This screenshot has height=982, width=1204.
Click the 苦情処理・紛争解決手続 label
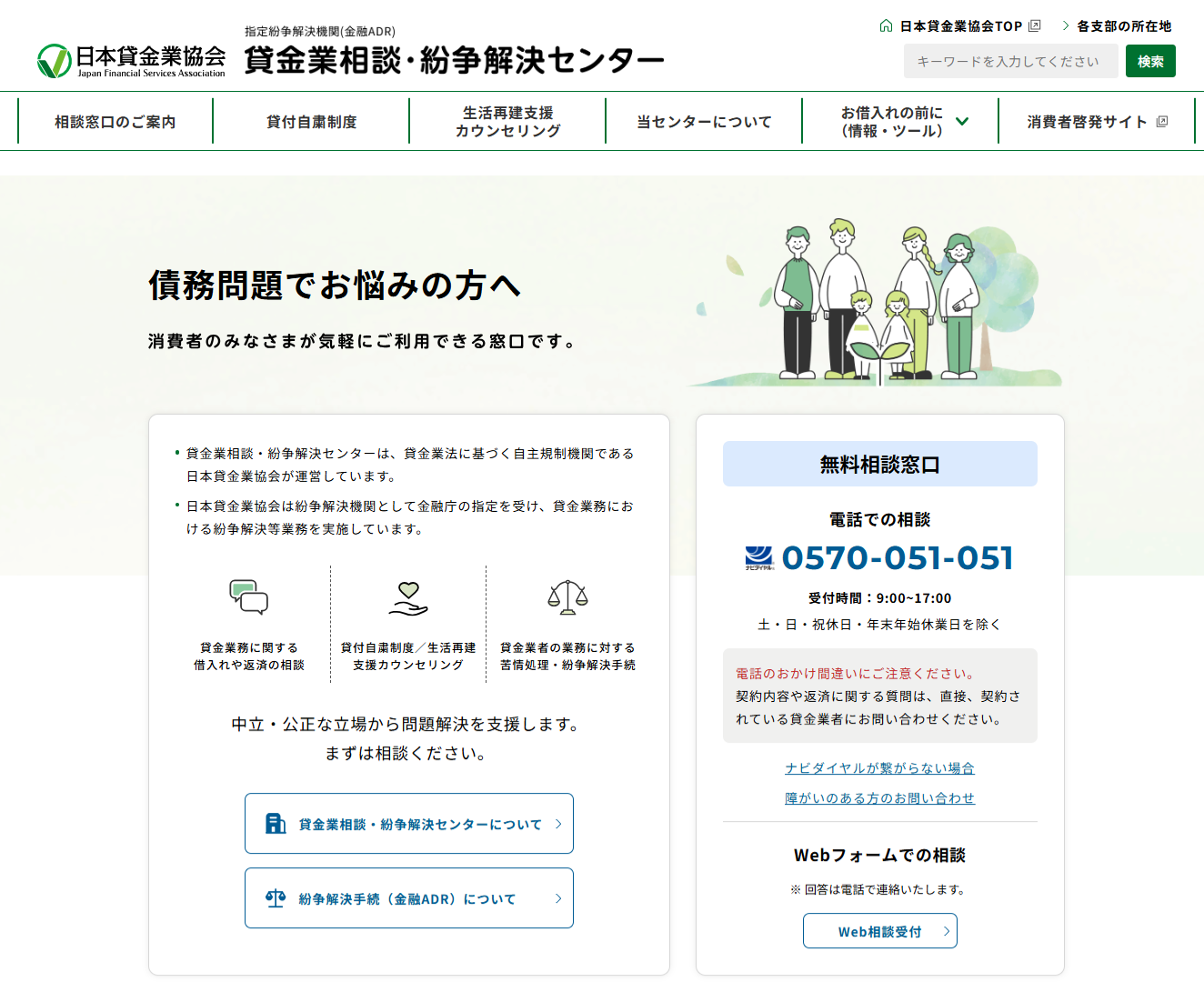tap(567, 665)
